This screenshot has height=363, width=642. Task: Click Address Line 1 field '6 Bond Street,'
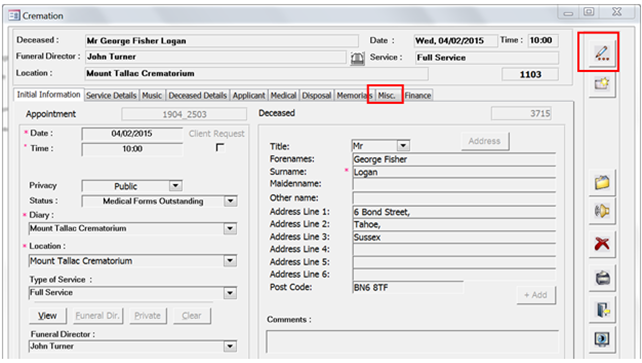coord(454,212)
